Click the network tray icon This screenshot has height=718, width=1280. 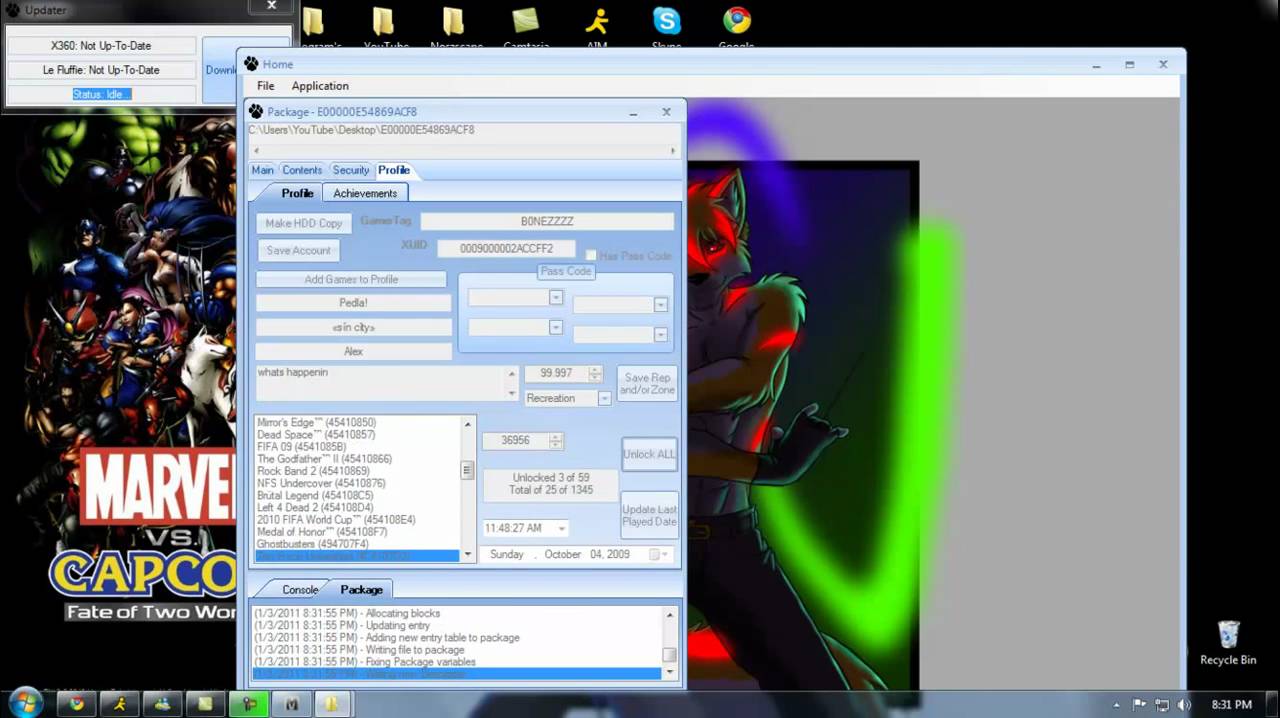(1162, 705)
